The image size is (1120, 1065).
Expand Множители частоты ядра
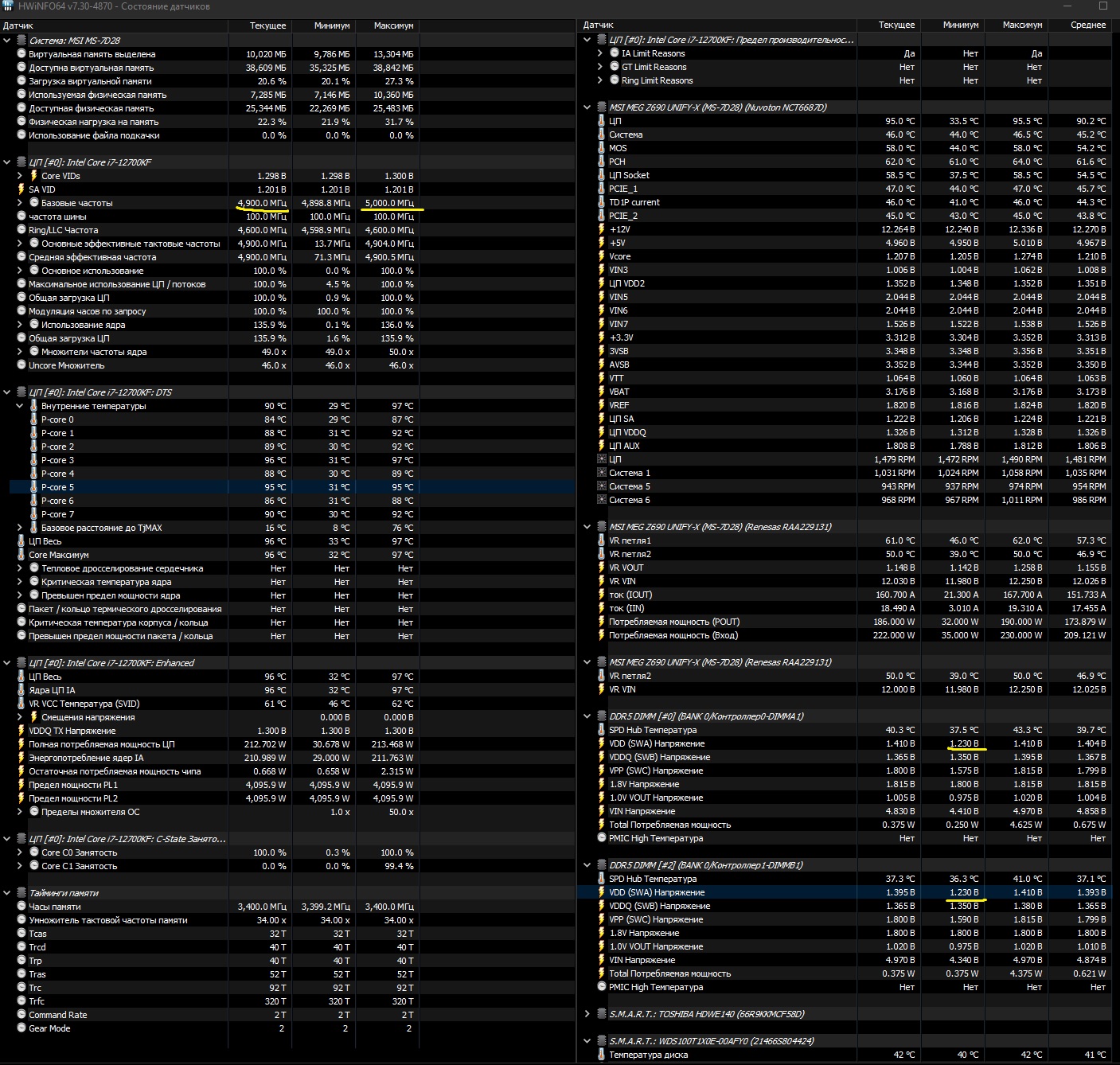point(20,352)
